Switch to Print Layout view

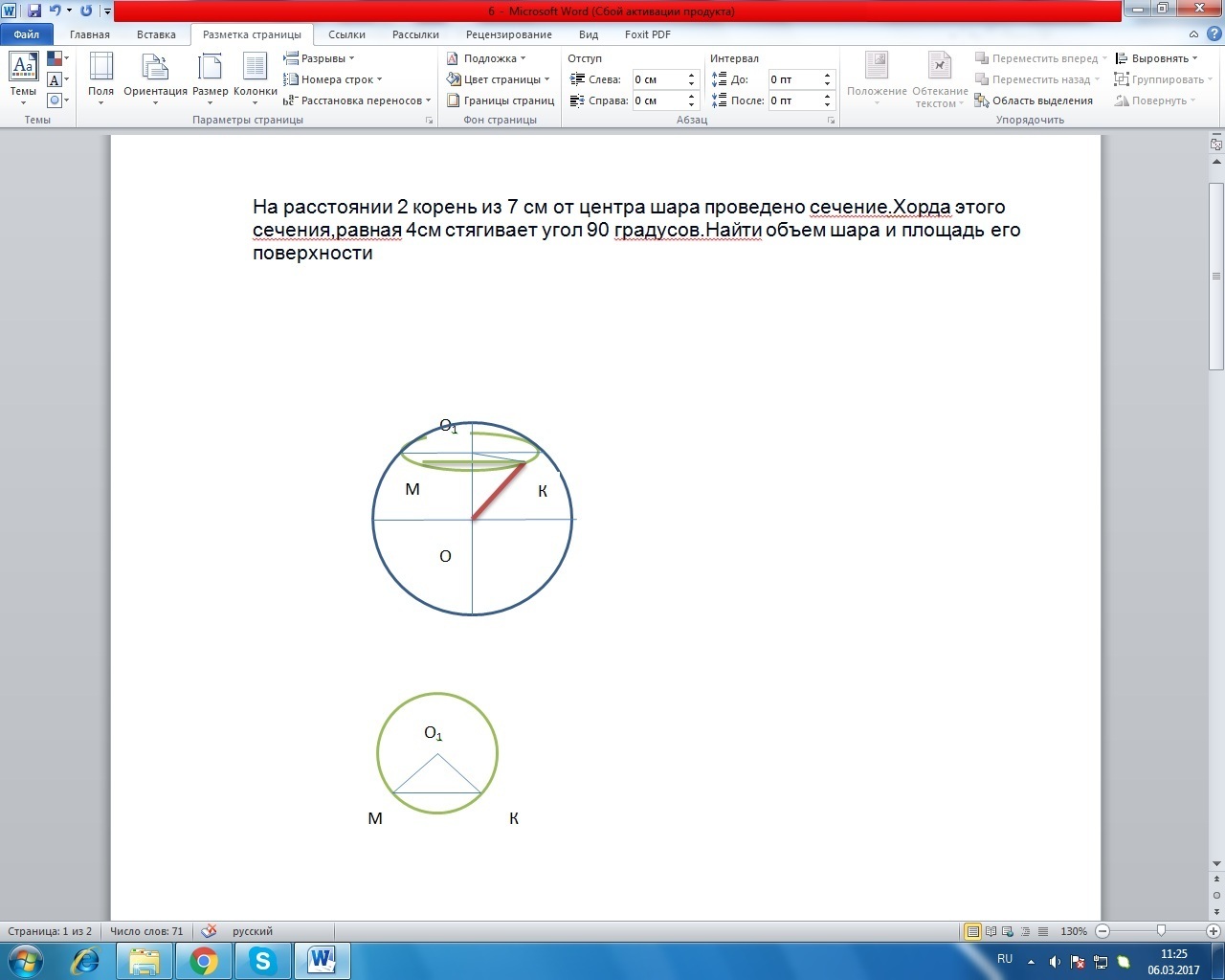click(973, 931)
